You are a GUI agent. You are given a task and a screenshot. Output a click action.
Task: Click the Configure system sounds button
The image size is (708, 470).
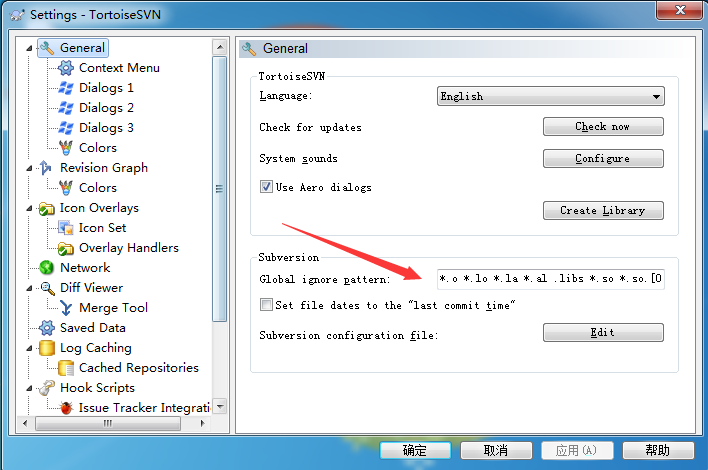click(603, 158)
